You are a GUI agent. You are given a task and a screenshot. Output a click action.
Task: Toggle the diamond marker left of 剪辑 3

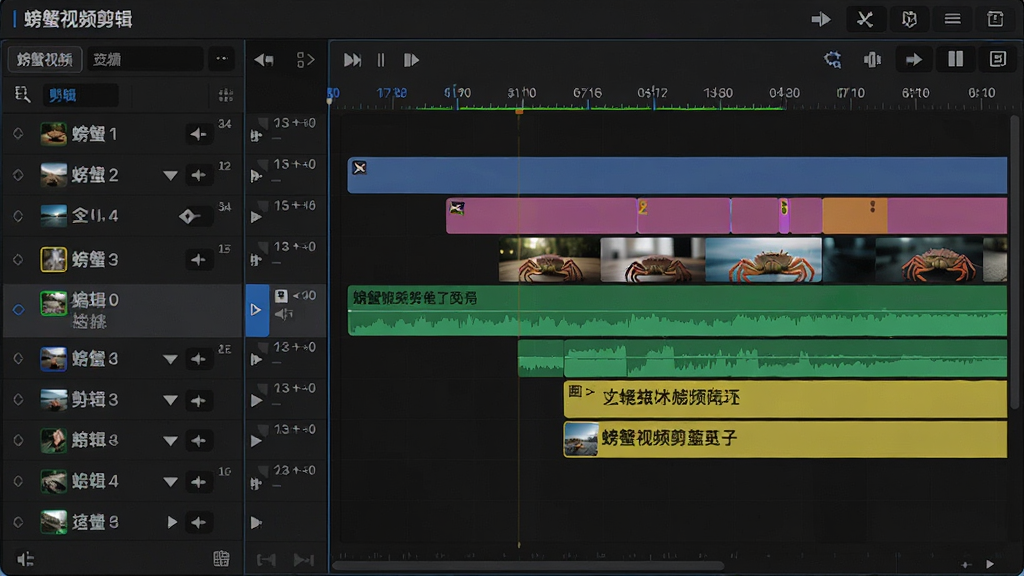click(x=18, y=399)
